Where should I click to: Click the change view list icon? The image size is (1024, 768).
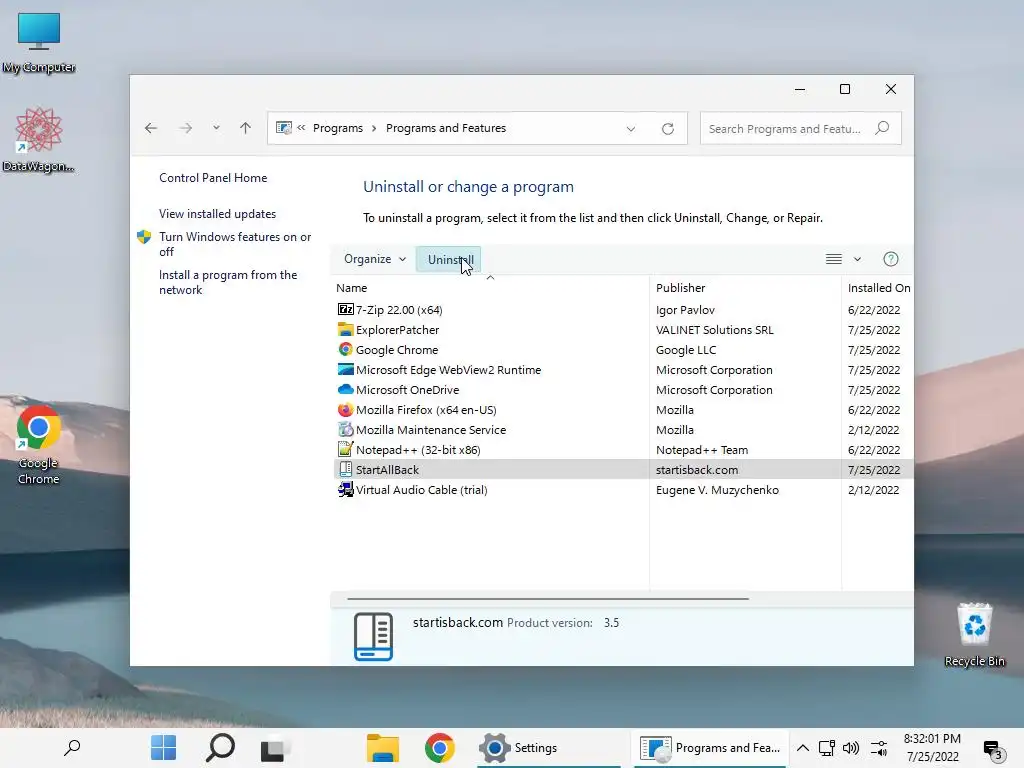[x=834, y=259]
